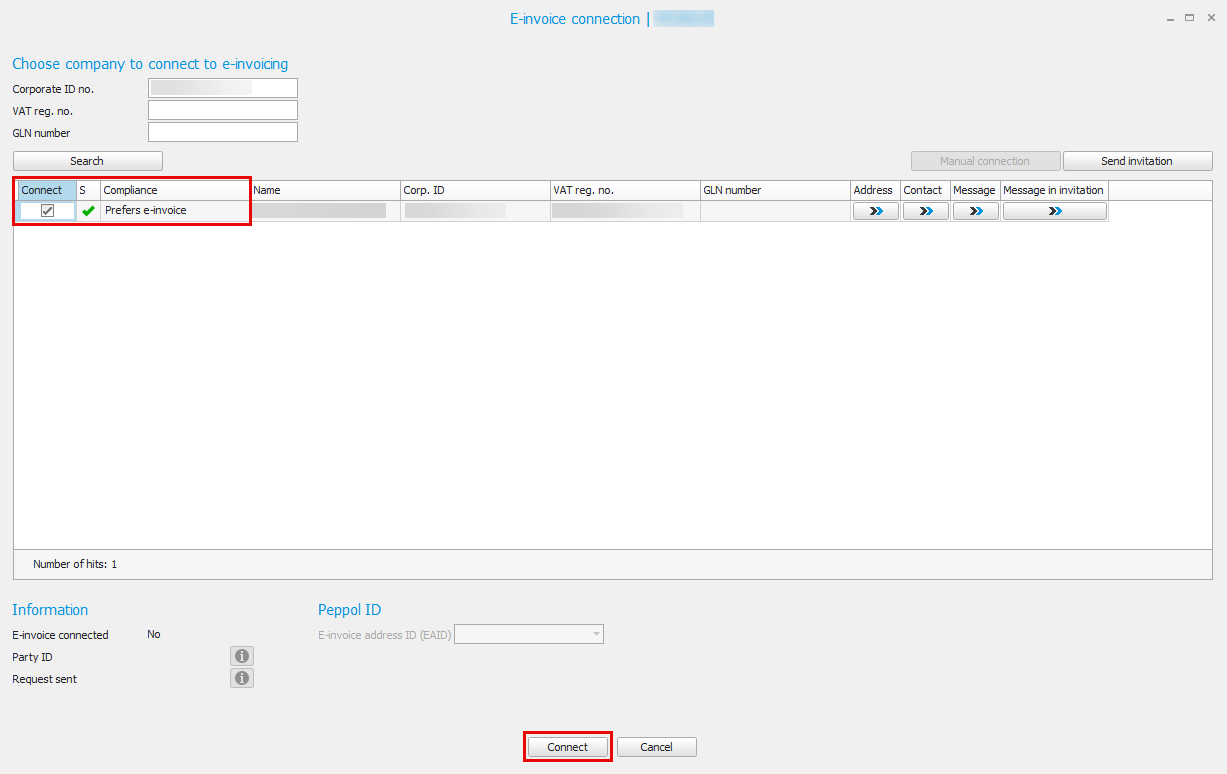
Task: Sort by the Compliance column header
Action: click(174, 190)
